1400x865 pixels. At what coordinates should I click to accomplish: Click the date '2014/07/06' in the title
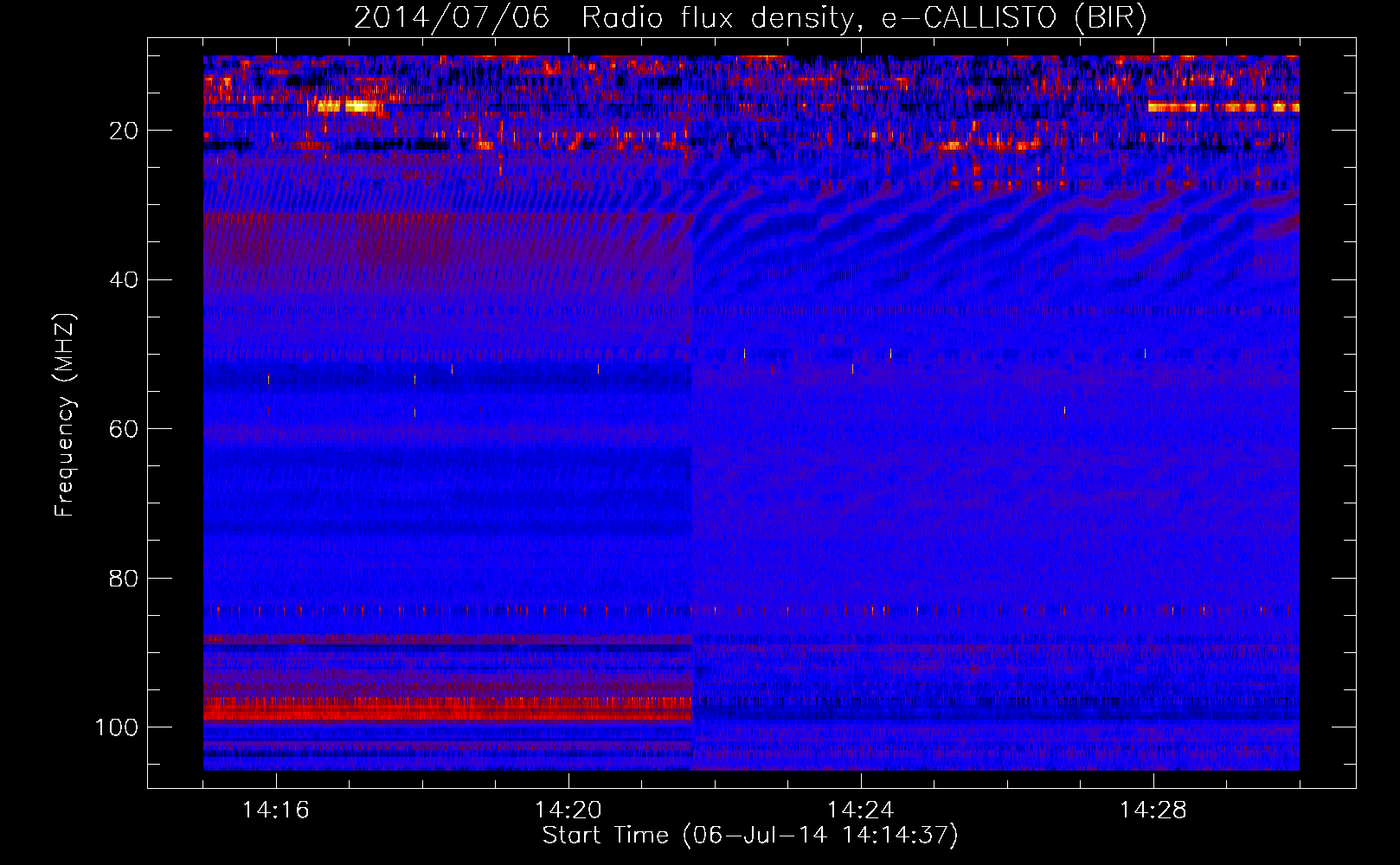451,18
